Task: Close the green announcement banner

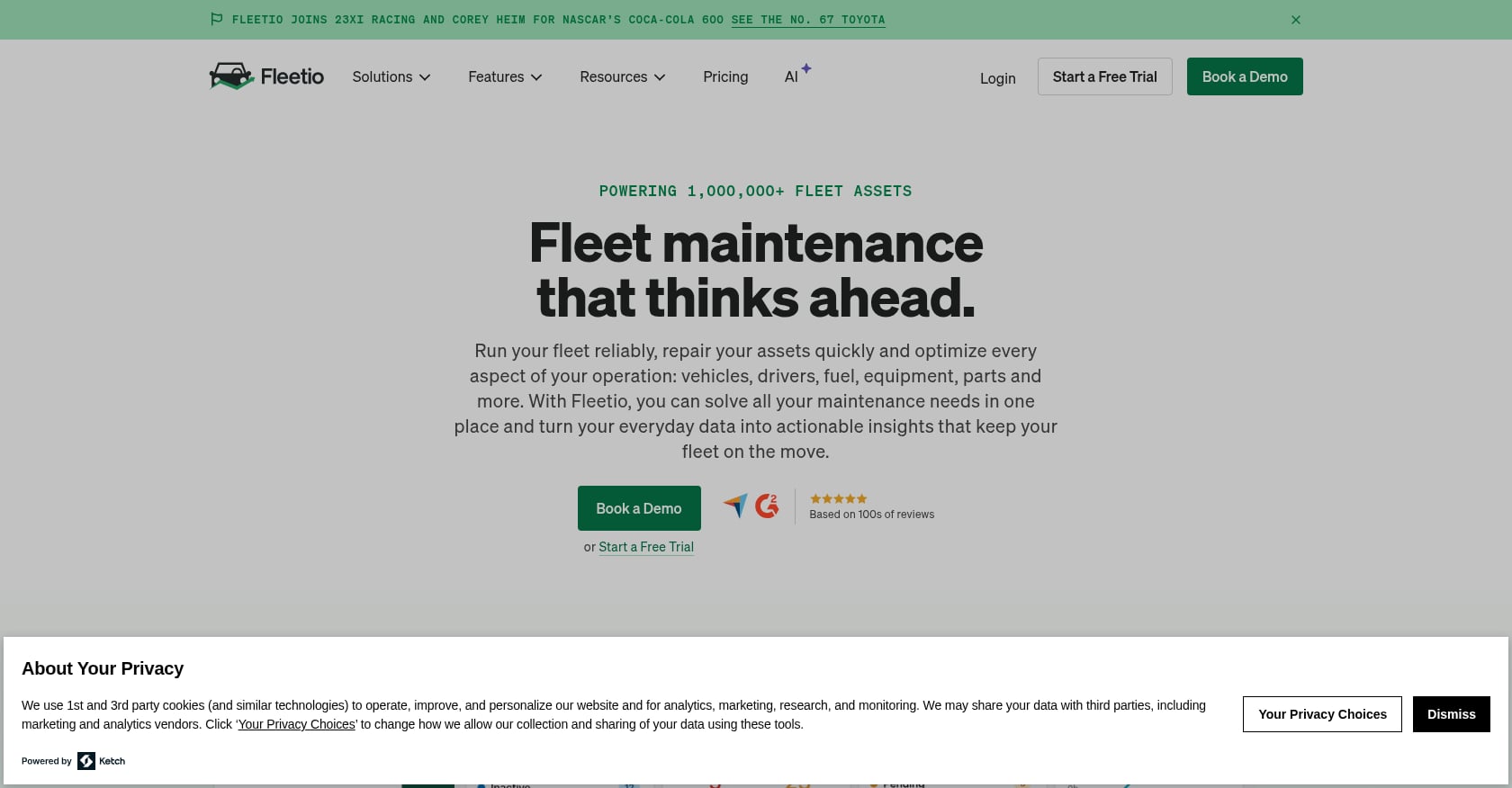Action: 1296,20
